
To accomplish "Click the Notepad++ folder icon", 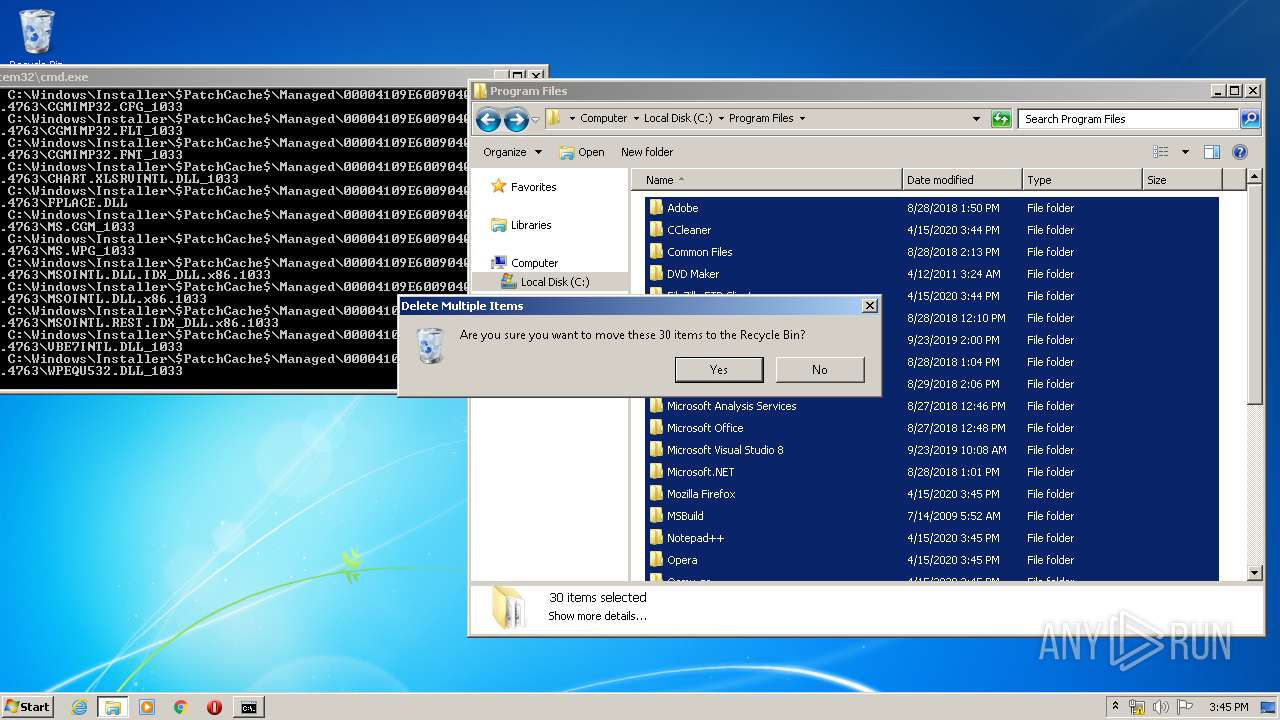I will (656, 538).
